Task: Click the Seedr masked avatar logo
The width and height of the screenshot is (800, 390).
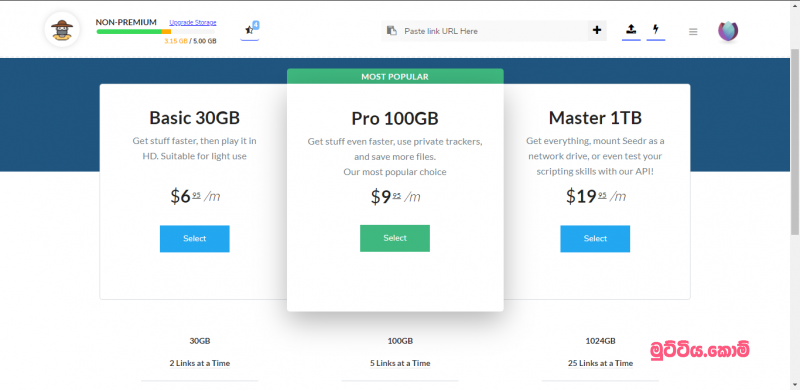Action: pos(62,30)
